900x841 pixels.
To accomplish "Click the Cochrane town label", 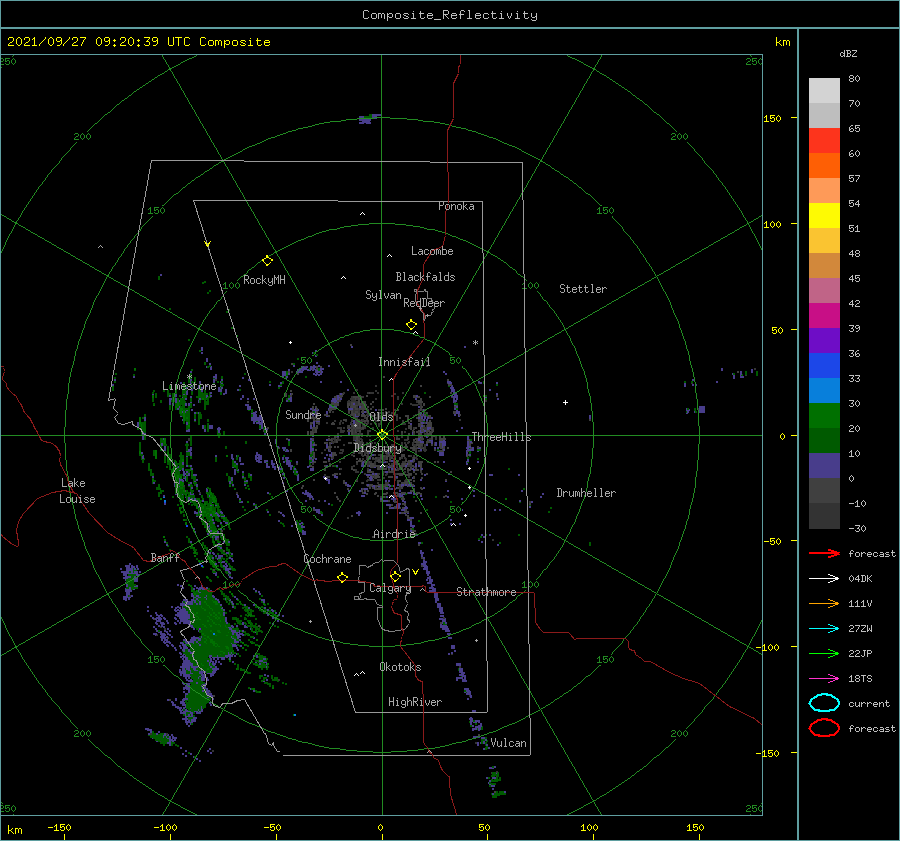I will click(327, 559).
